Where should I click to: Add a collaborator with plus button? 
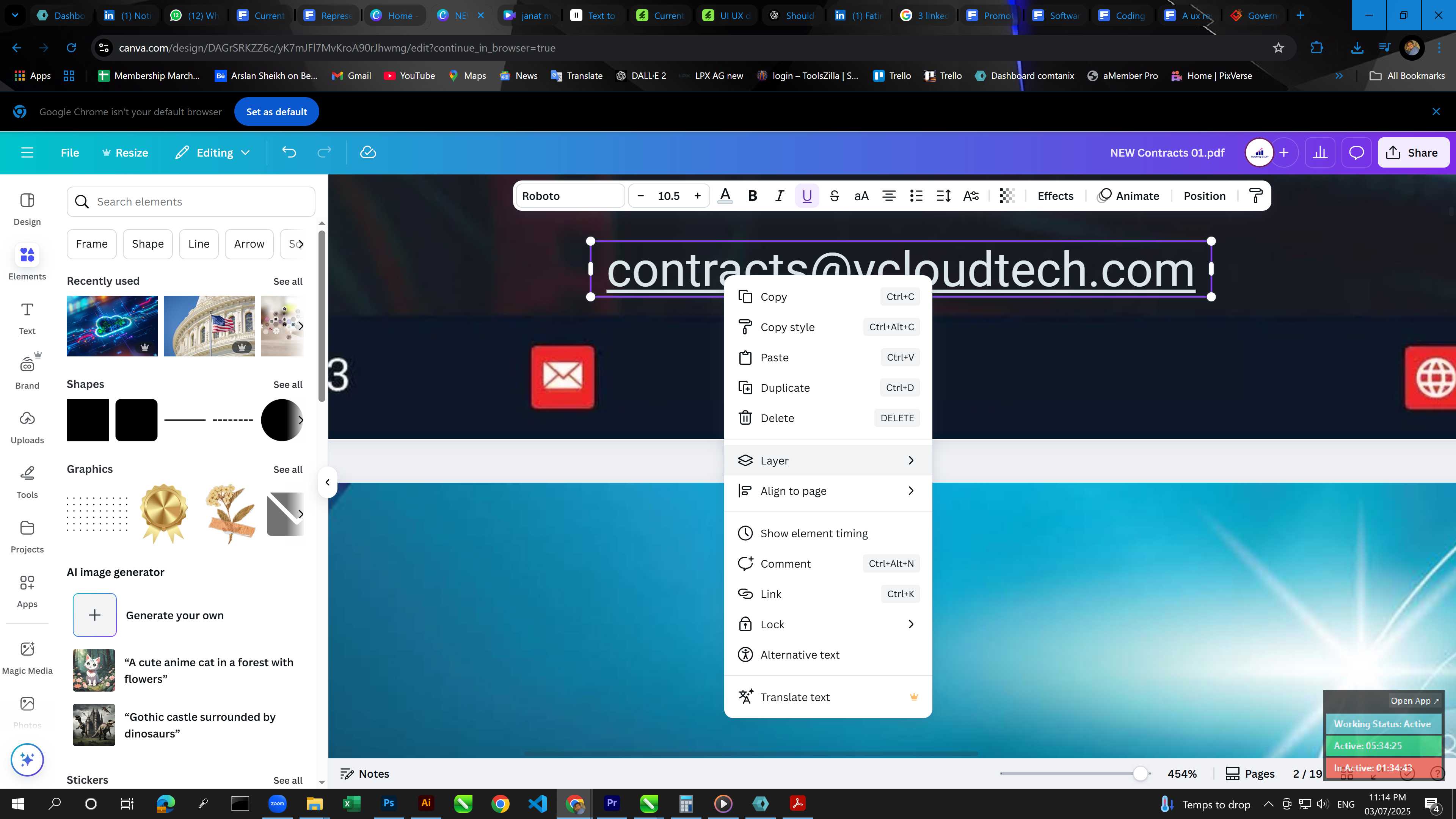pos(1284,152)
